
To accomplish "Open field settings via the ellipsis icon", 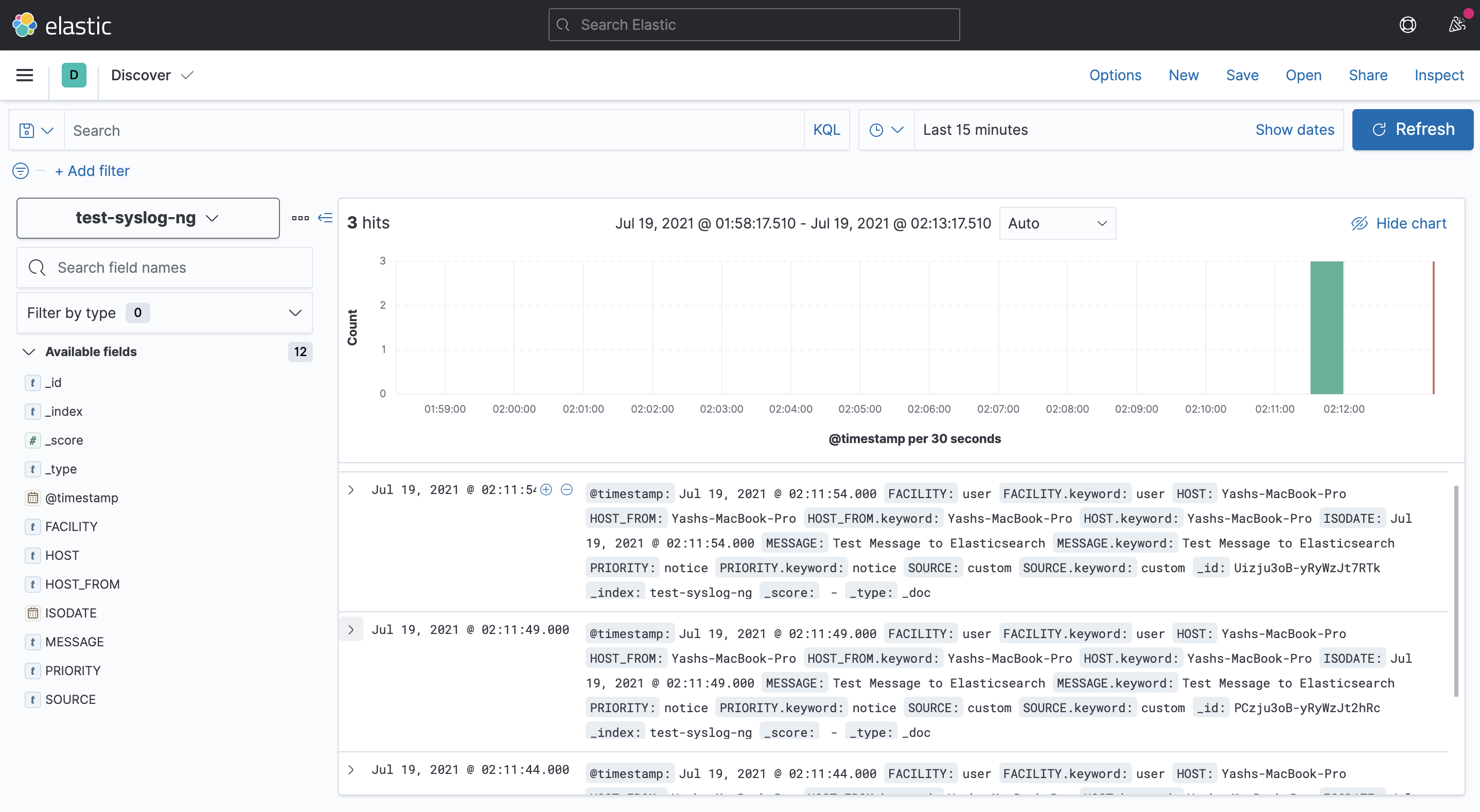I will point(300,218).
